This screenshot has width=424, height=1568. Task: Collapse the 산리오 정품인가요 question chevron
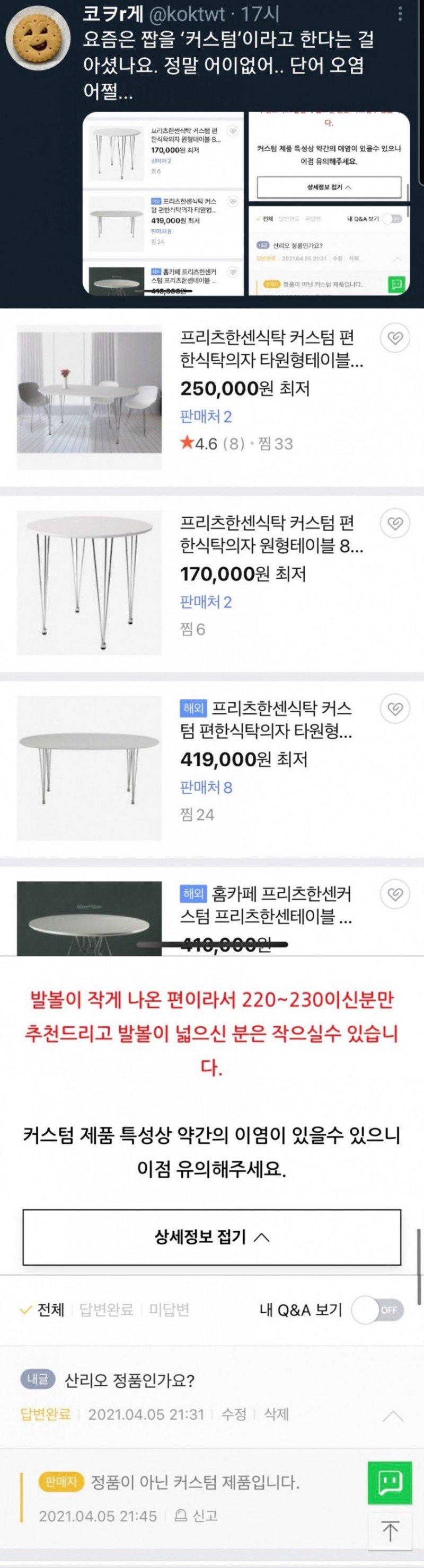point(392,1416)
